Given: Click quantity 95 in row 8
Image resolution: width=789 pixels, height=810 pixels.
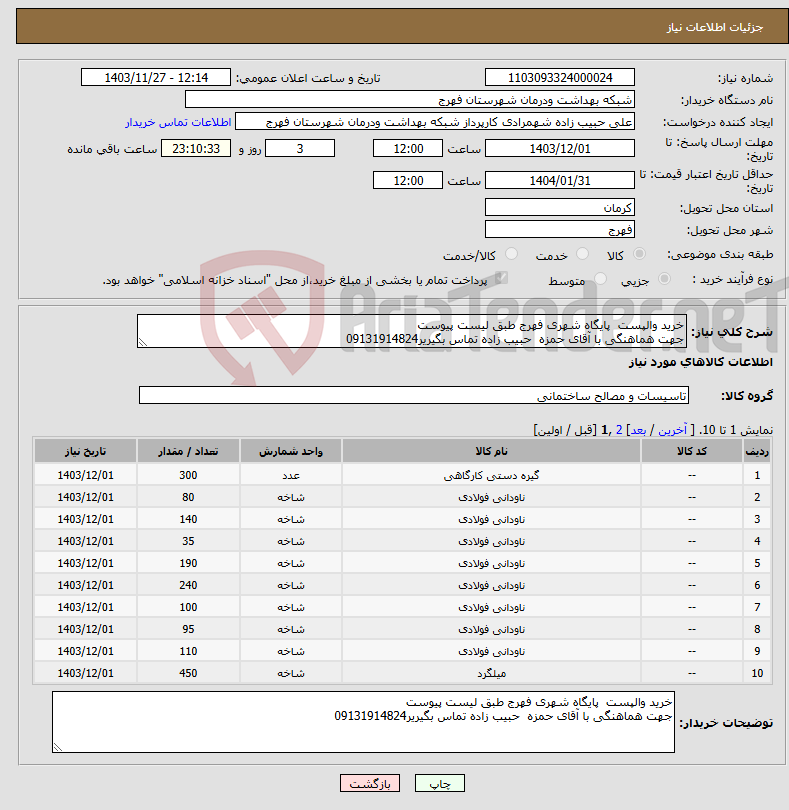Looking at the screenshot, I should 188,629.
